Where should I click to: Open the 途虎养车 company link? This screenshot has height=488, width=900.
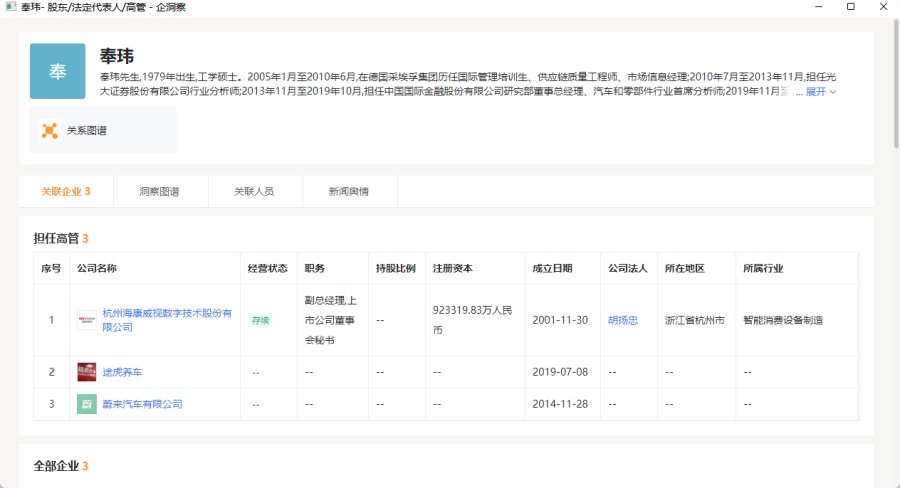(x=122, y=372)
